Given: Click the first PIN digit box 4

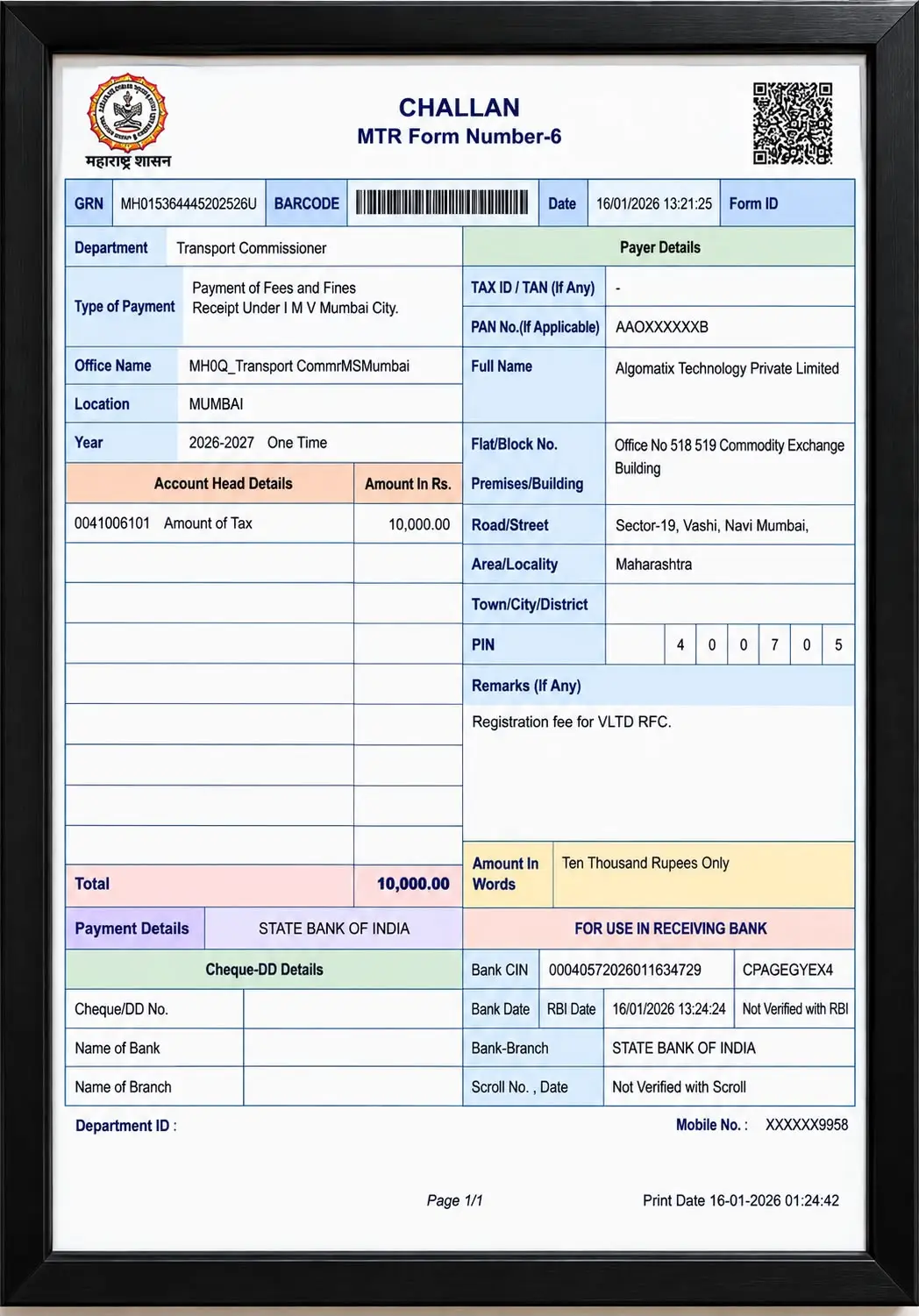Looking at the screenshot, I should [x=680, y=644].
